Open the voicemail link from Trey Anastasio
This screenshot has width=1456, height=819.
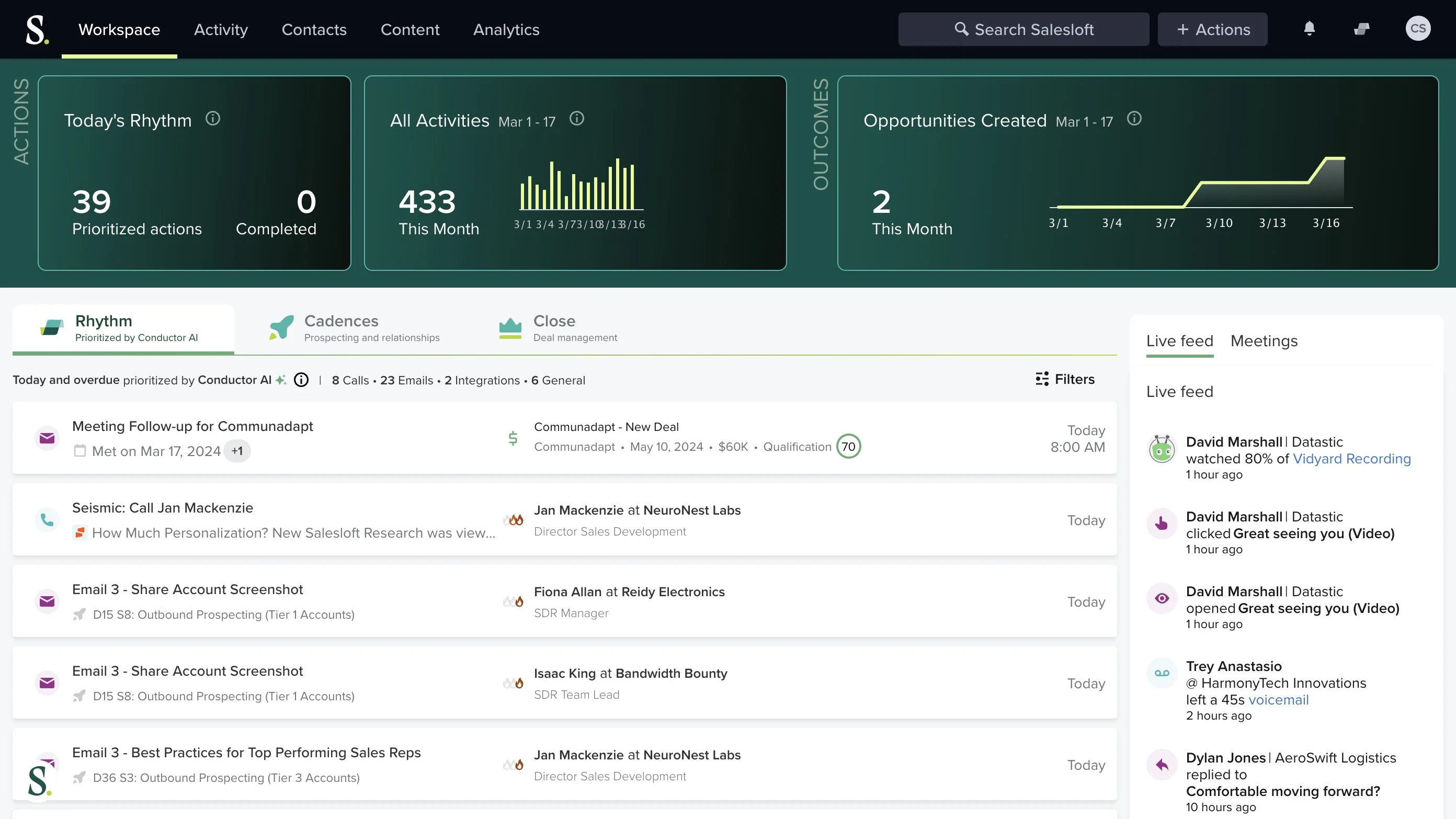tap(1279, 700)
